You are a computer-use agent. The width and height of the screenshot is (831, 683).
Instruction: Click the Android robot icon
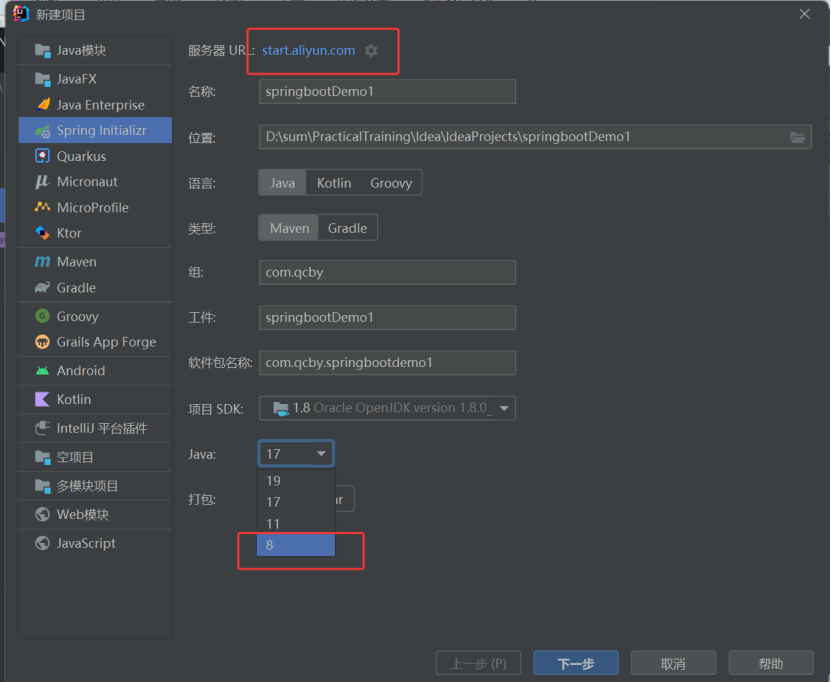pos(42,370)
